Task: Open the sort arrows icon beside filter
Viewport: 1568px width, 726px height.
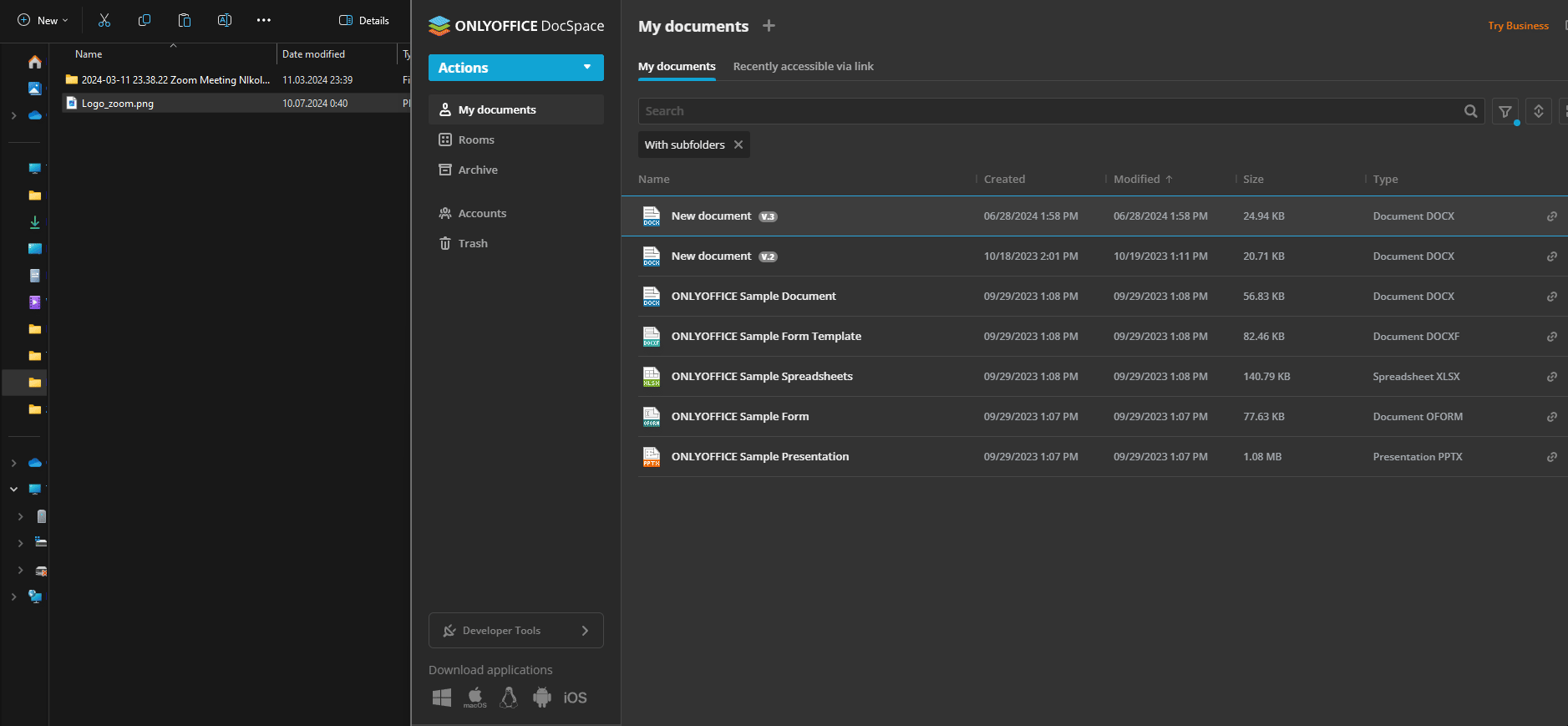Action: pyautogui.click(x=1539, y=111)
